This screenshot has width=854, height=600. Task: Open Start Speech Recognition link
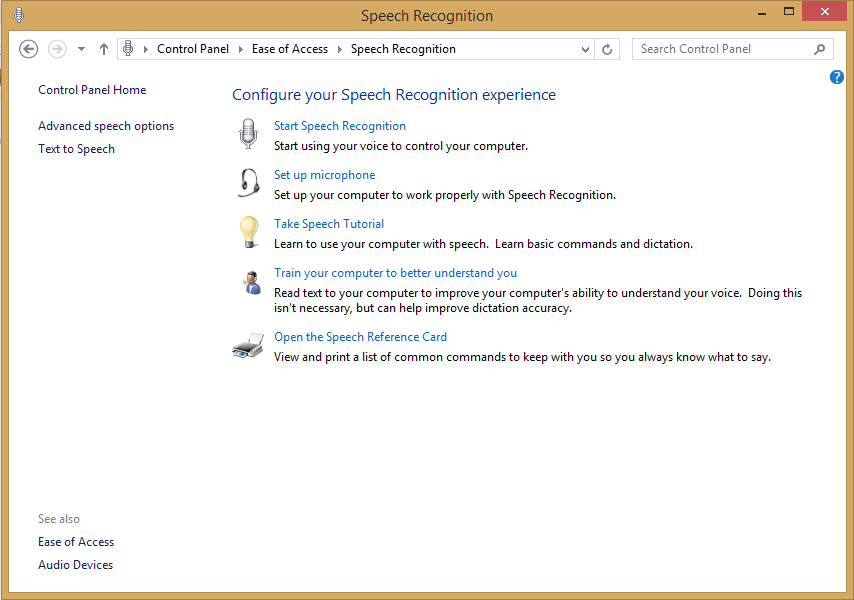tap(340, 126)
